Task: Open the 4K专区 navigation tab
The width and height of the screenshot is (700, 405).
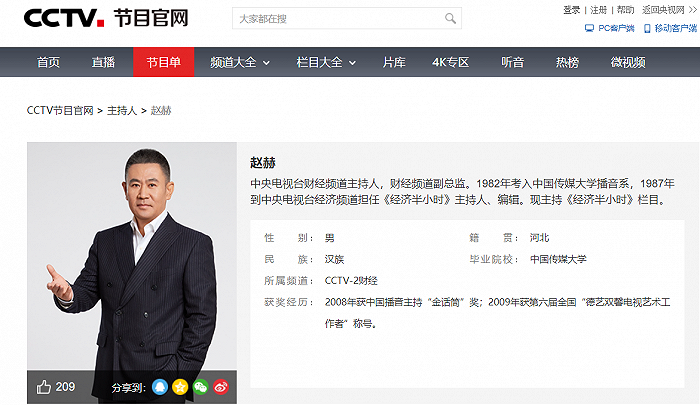Action: tap(450, 62)
